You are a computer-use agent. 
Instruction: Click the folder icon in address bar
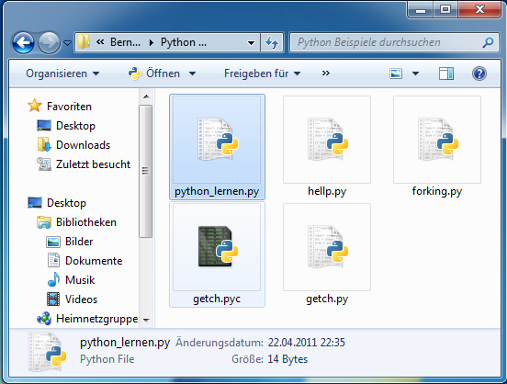tap(84, 42)
